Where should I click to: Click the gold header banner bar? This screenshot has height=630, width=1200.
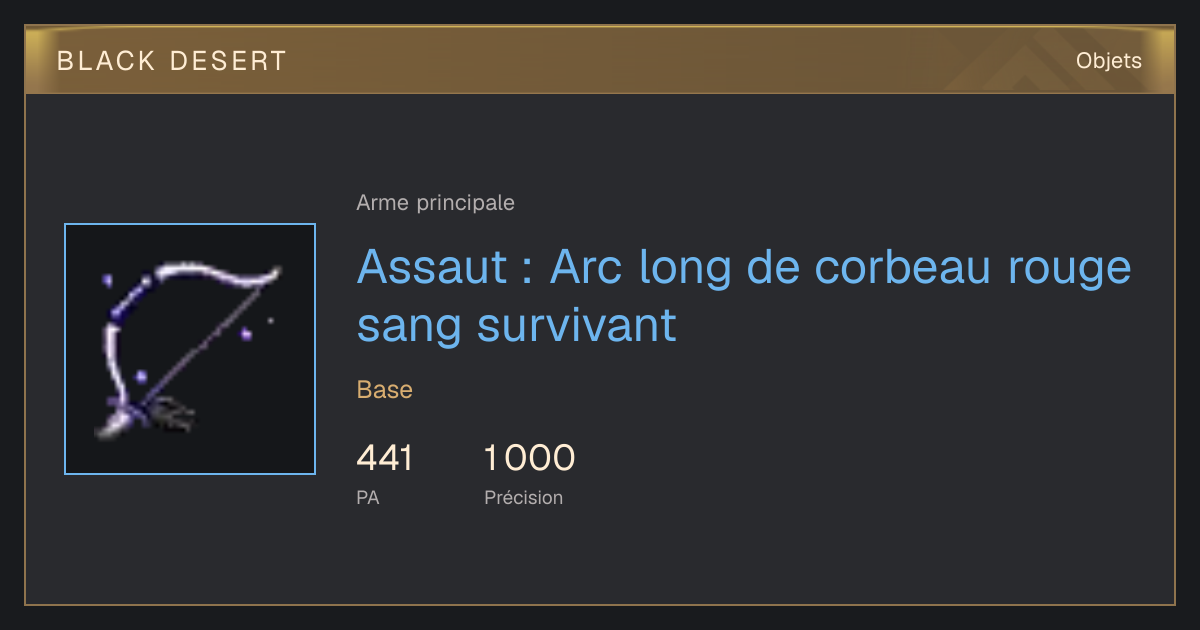pyautogui.click(x=600, y=60)
